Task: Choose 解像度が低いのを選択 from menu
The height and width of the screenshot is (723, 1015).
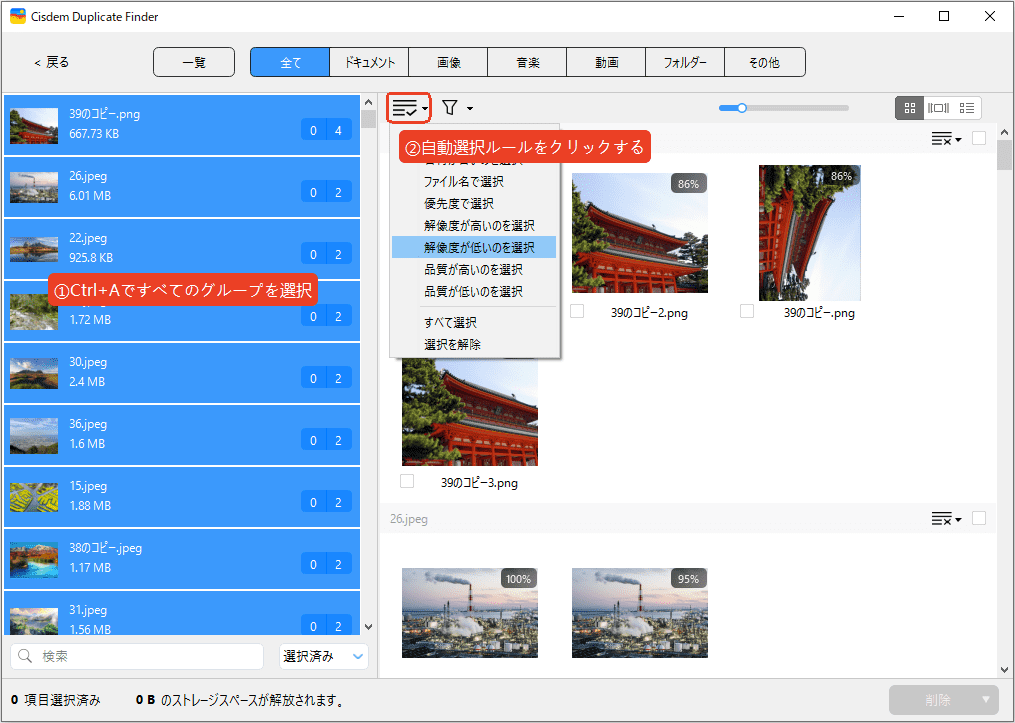Action: pyautogui.click(x=478, y=247)
